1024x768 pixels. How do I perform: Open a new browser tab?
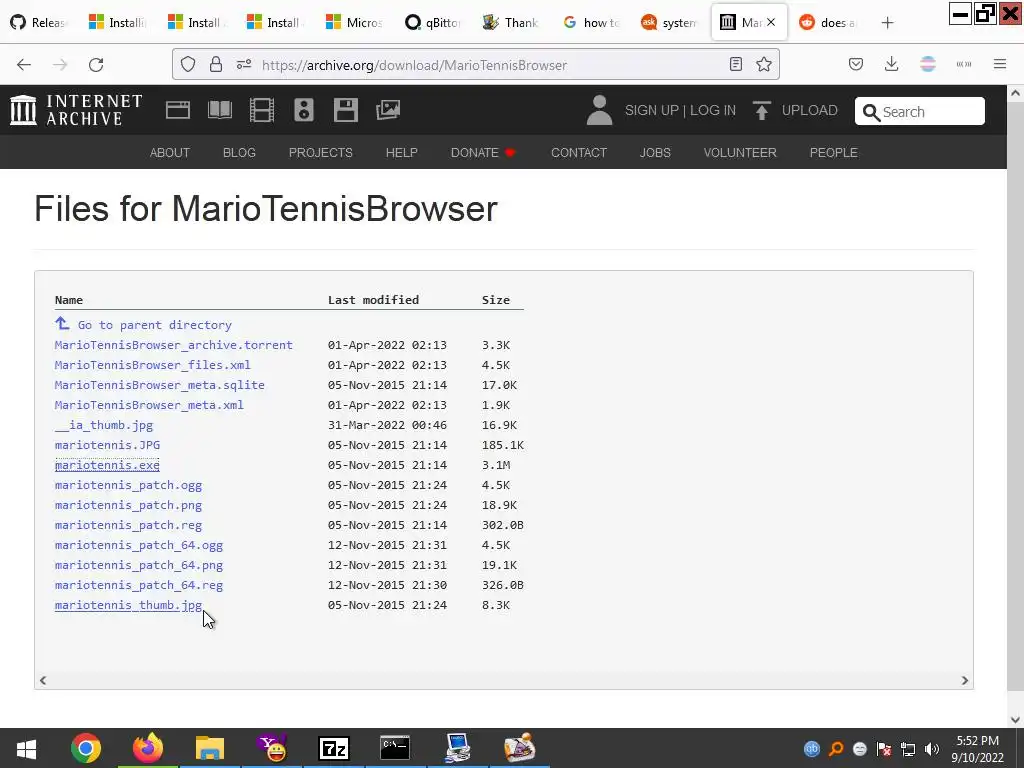(x=887, y=23)
